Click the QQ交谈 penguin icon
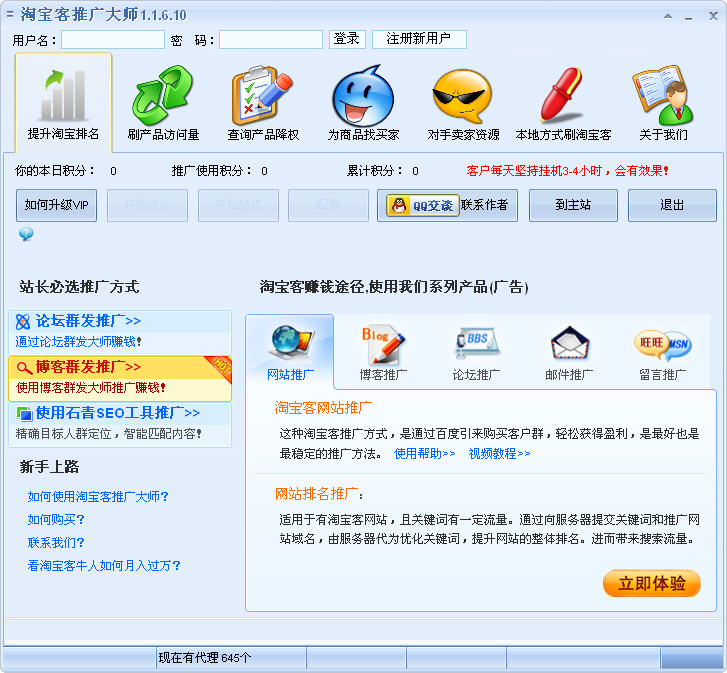 pyautogui.click(x=399, y=205)
